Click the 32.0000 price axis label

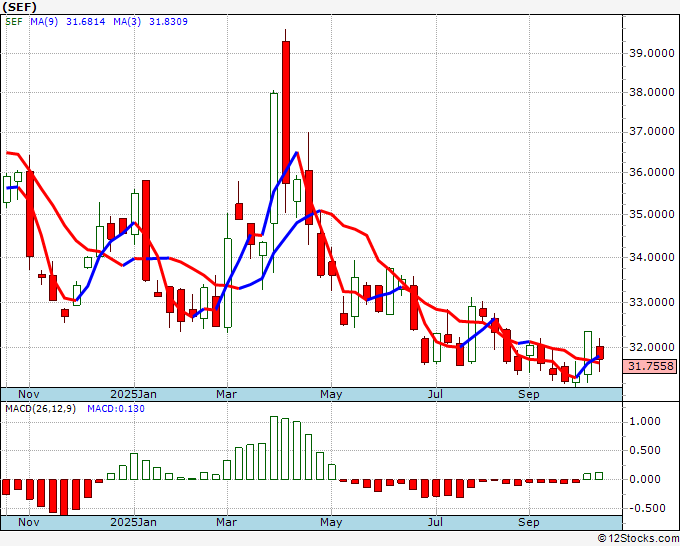tap(649, 347)
